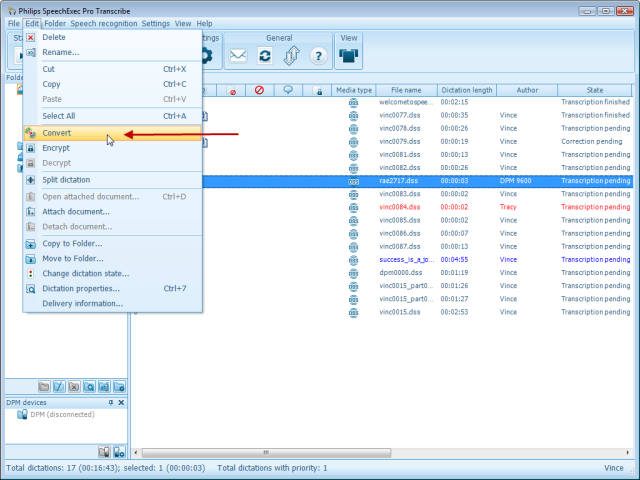
Task: Click the search folder icon below the tree
Action: (x=89, y=386)
